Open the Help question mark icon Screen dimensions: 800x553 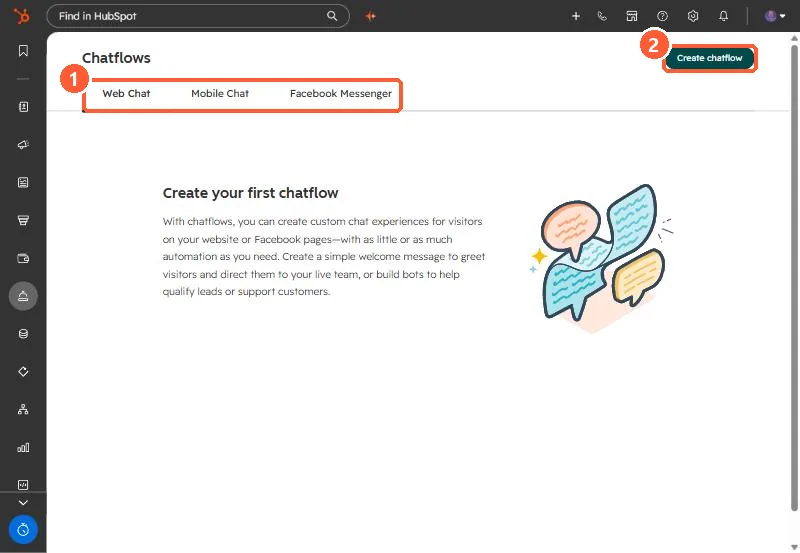662,16
